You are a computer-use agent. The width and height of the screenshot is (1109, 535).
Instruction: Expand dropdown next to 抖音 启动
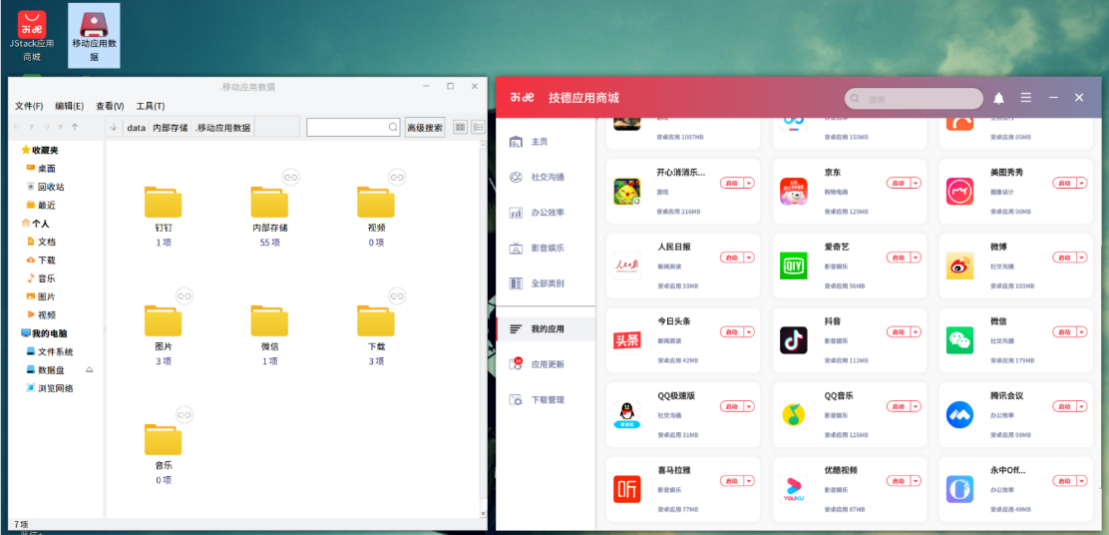(915, 332)
